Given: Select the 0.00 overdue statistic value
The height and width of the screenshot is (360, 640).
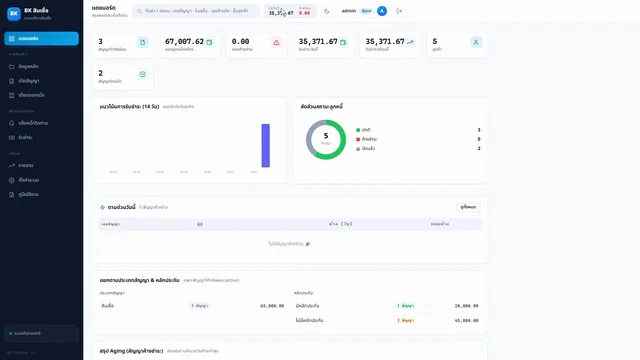Looking at the screenshot, I should pos(240,42).
